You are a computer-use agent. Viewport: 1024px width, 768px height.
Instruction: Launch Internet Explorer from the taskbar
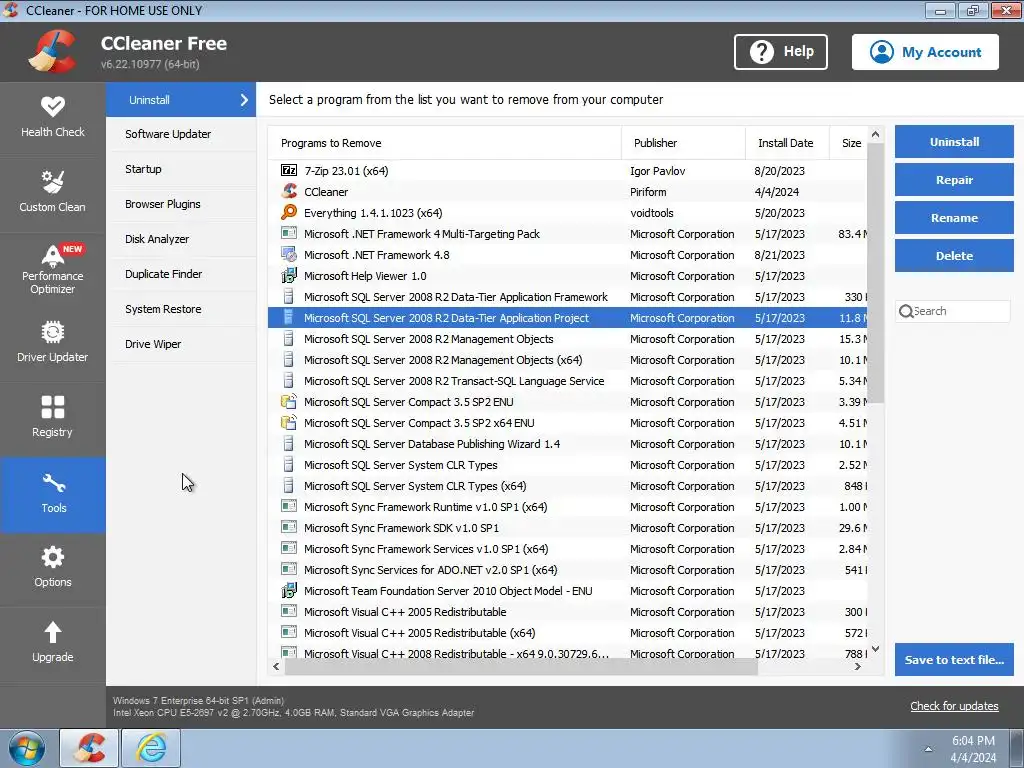coord(151,748)
